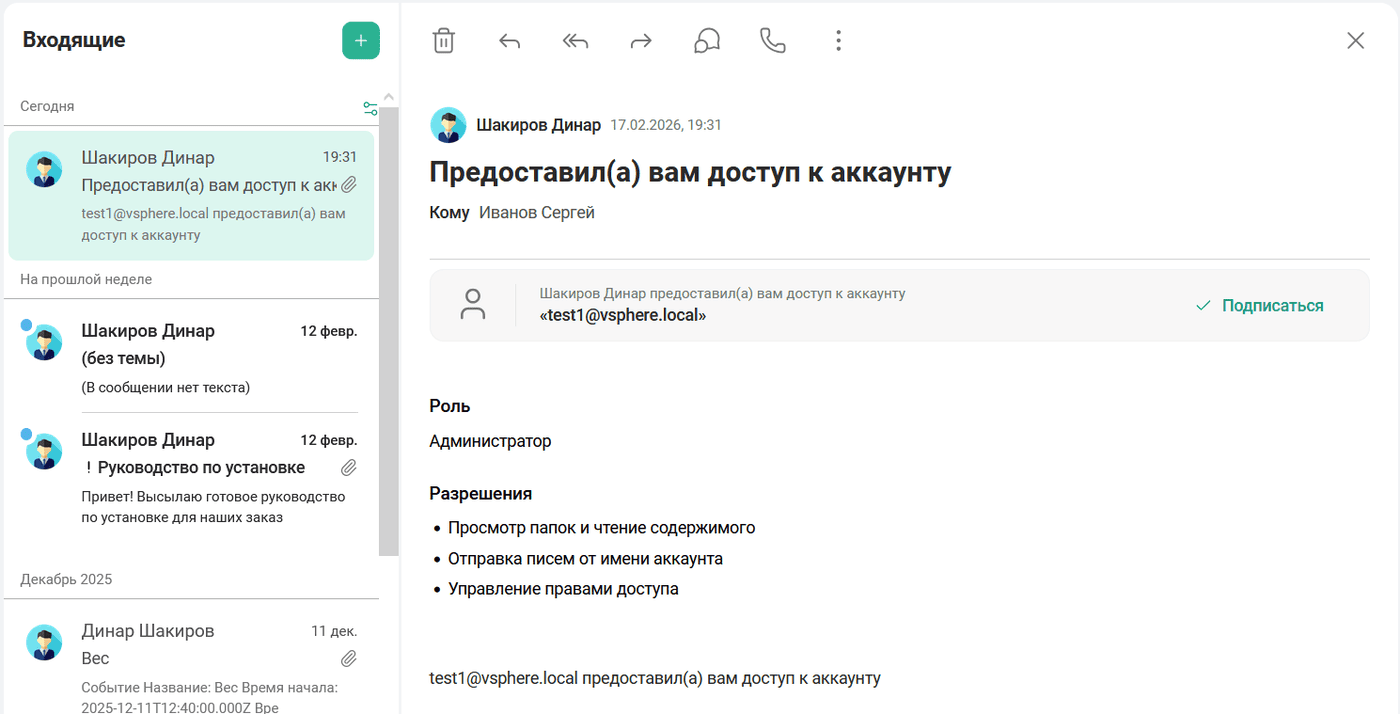This screenshot has width=1400, height=714.
Task: Click «test1@vsphere.local» in the access card
Action: tap(623, 315)
